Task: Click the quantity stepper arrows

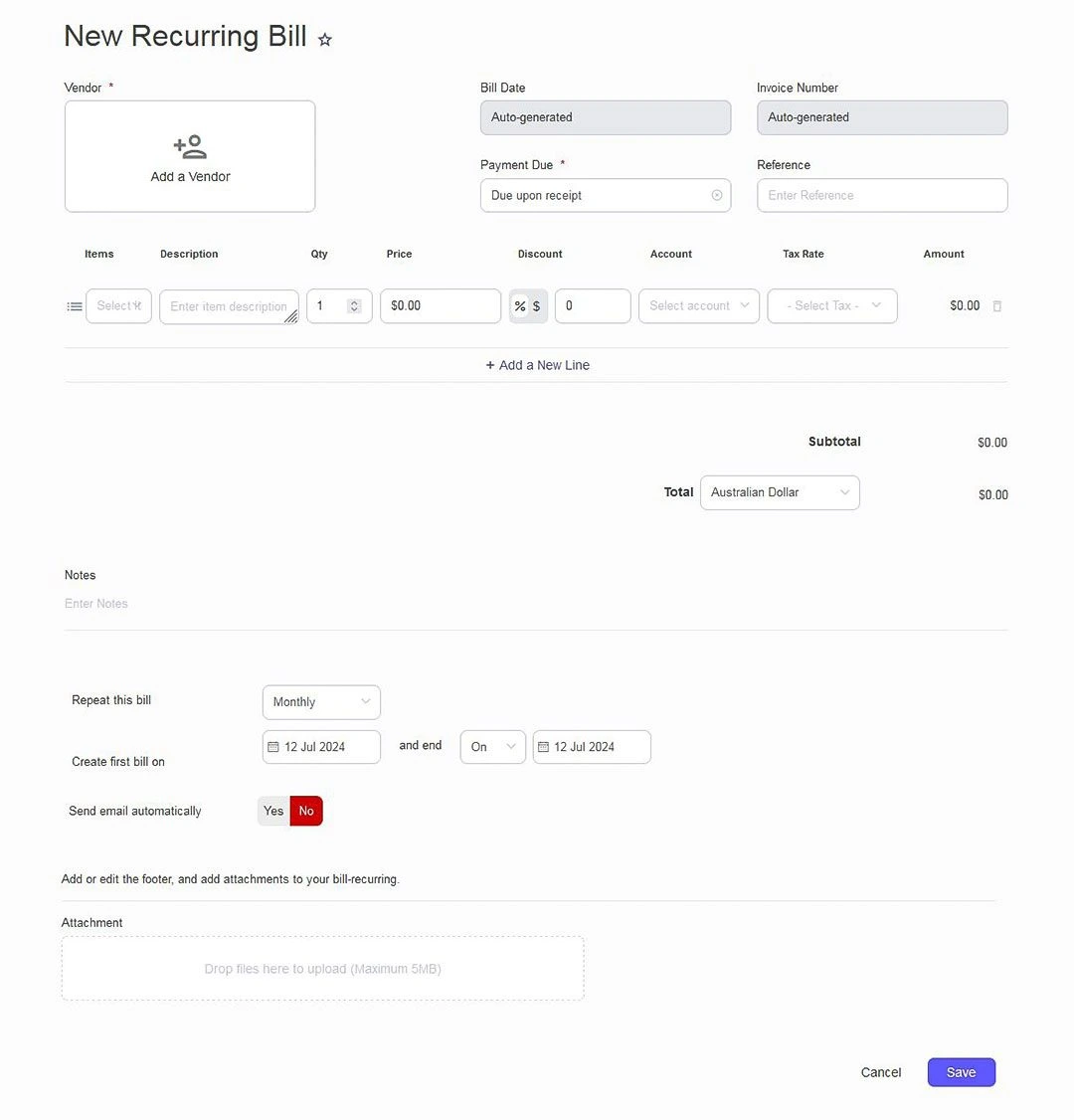Action: click(354, 306)
